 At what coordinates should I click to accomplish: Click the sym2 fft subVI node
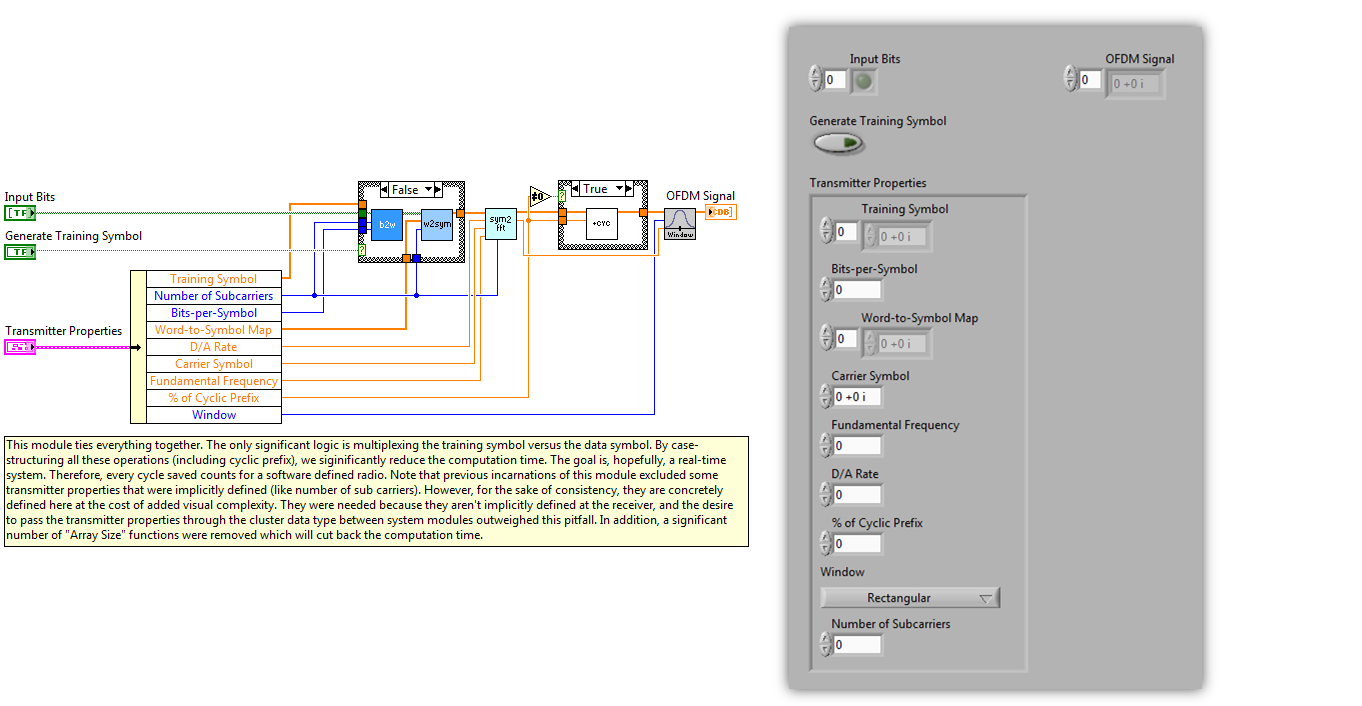pos(501,224)
